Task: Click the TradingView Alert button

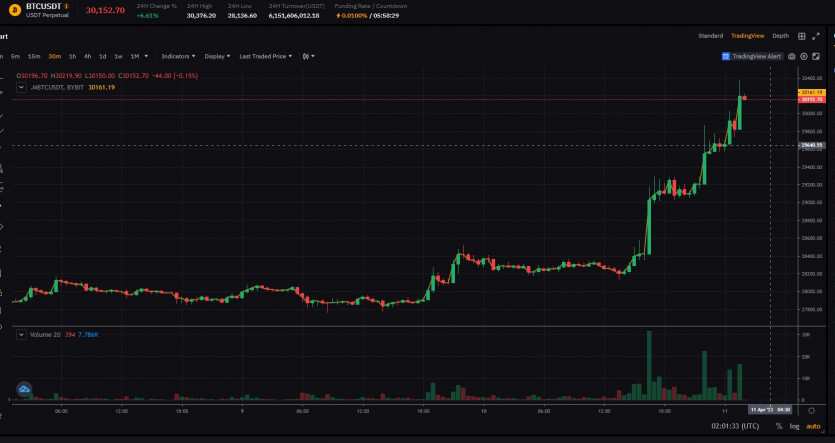Action: pyautogui.click(x=752, y=56)
